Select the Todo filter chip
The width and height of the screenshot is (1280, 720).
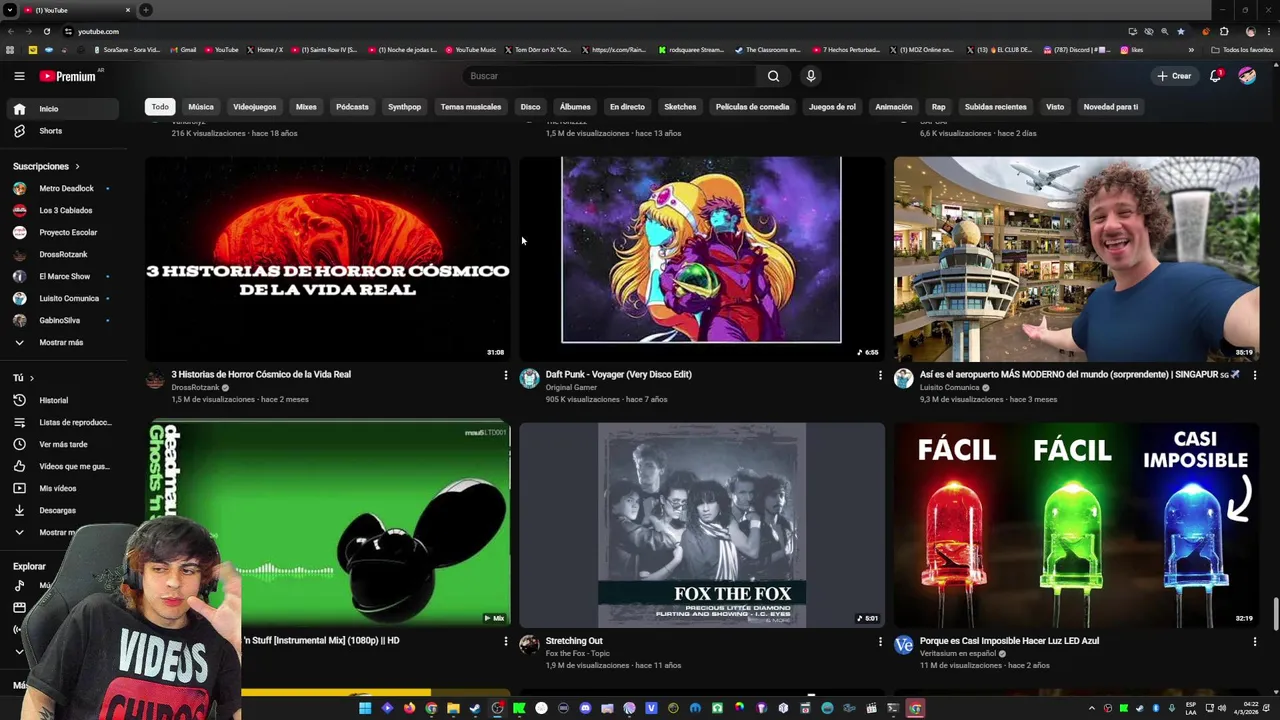(160, 107)
